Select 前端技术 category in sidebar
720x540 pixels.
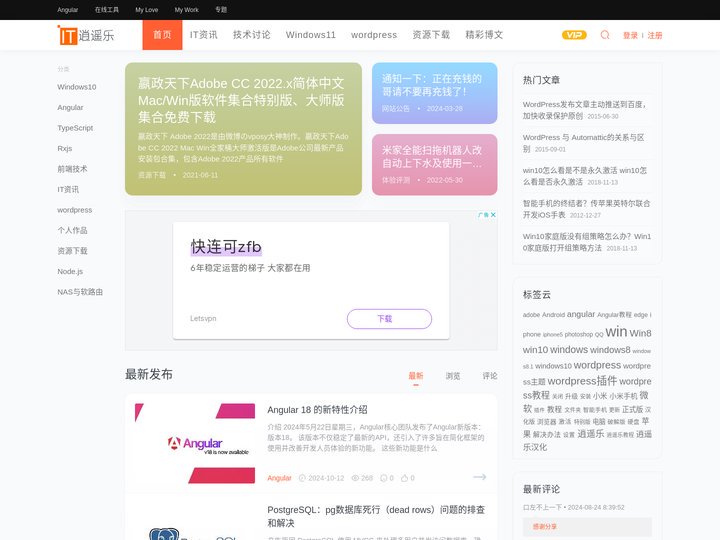(72, 169)
